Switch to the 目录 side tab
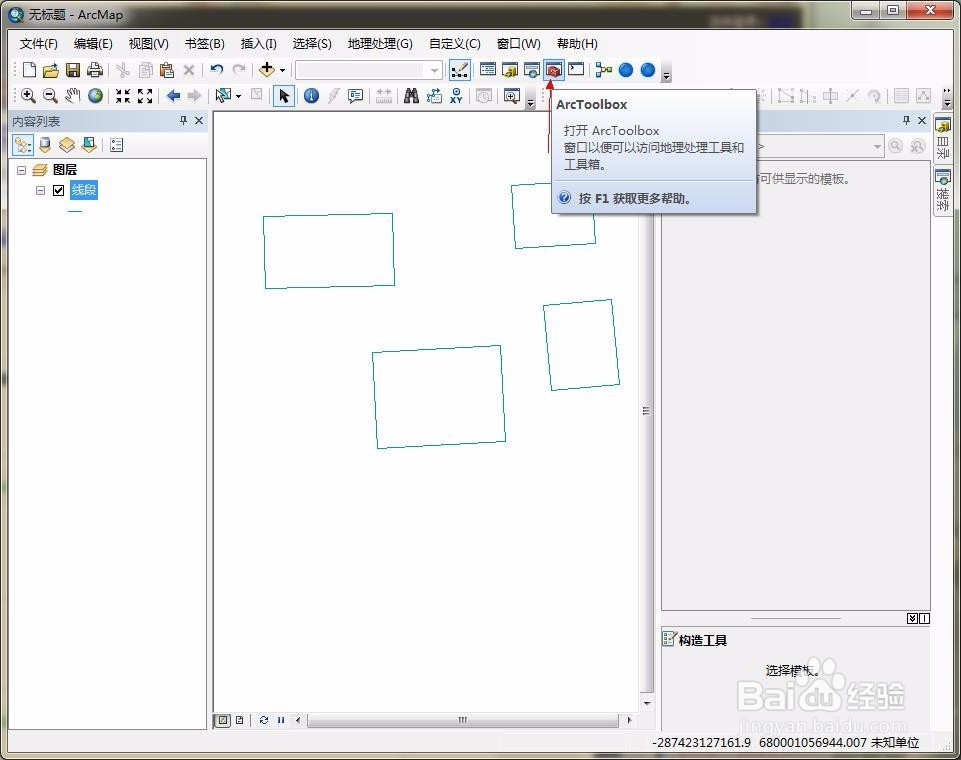This screenshot has width=961, height=760. click(x=943, y=138)
